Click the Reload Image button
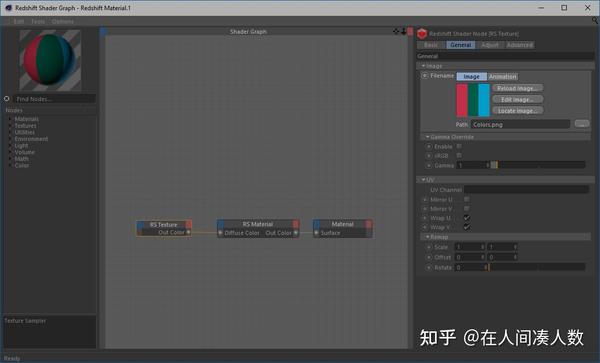The height and width of the screenshot is (363, 600). coord(517,88)
